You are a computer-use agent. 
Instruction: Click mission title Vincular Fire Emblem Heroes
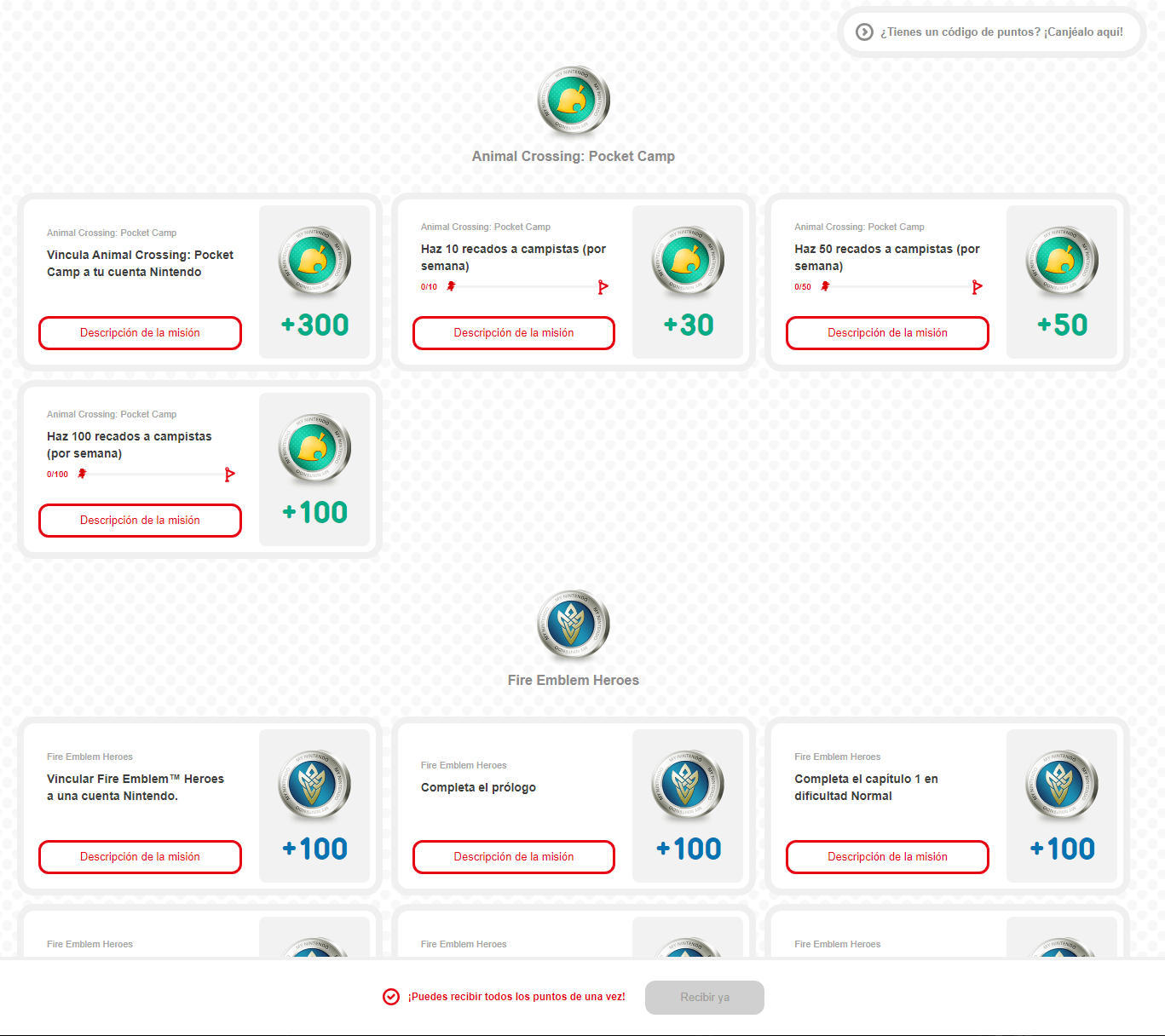[x=136, y=787]
